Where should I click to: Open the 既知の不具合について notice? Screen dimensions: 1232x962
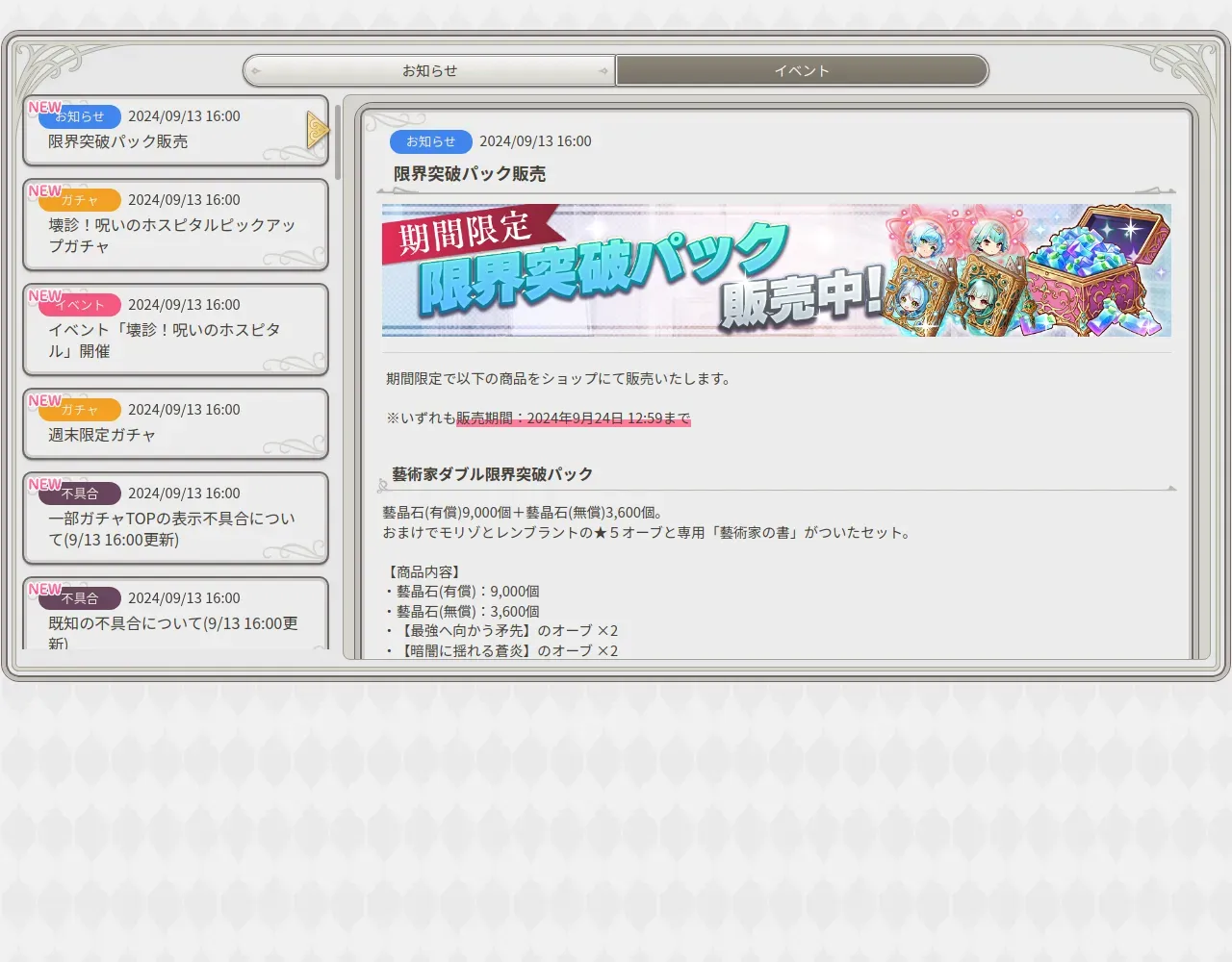pos(175,614)
